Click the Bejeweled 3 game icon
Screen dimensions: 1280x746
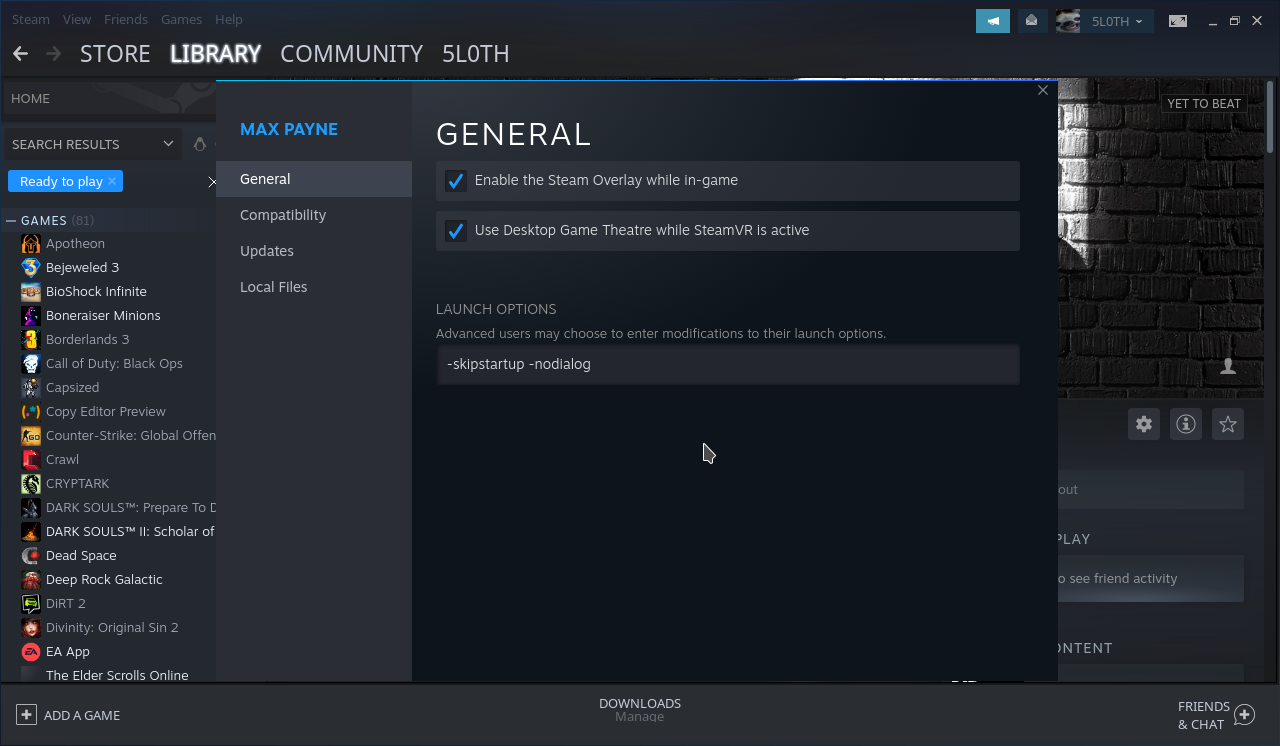click(30, 267)
